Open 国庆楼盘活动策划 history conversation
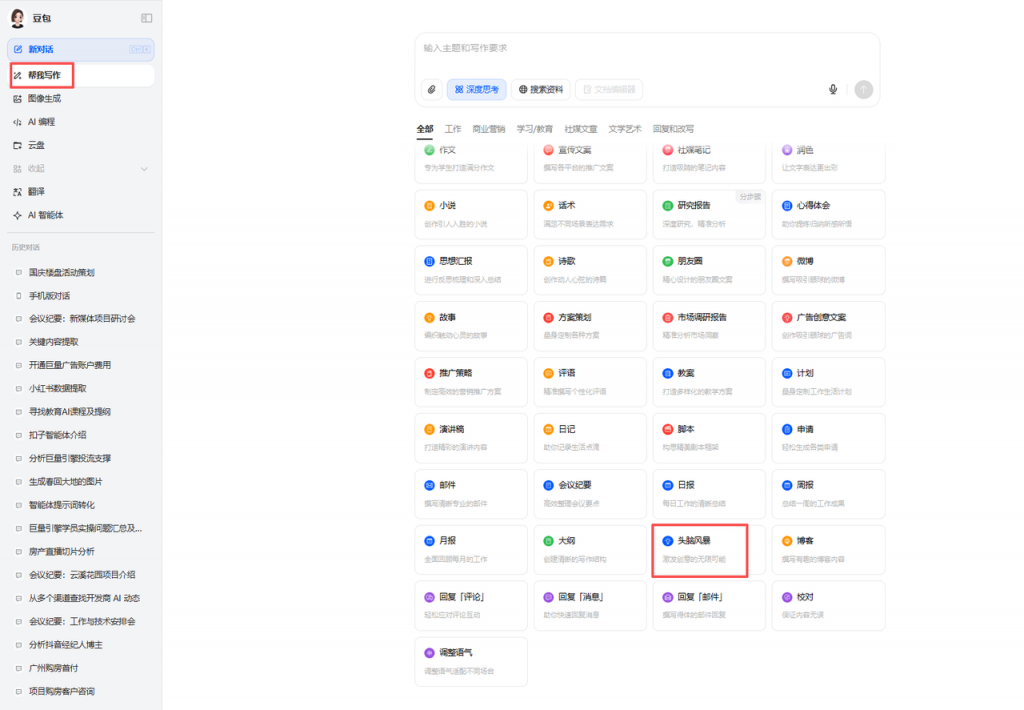This screenshot has width=1024, height=710. (61, 272)
